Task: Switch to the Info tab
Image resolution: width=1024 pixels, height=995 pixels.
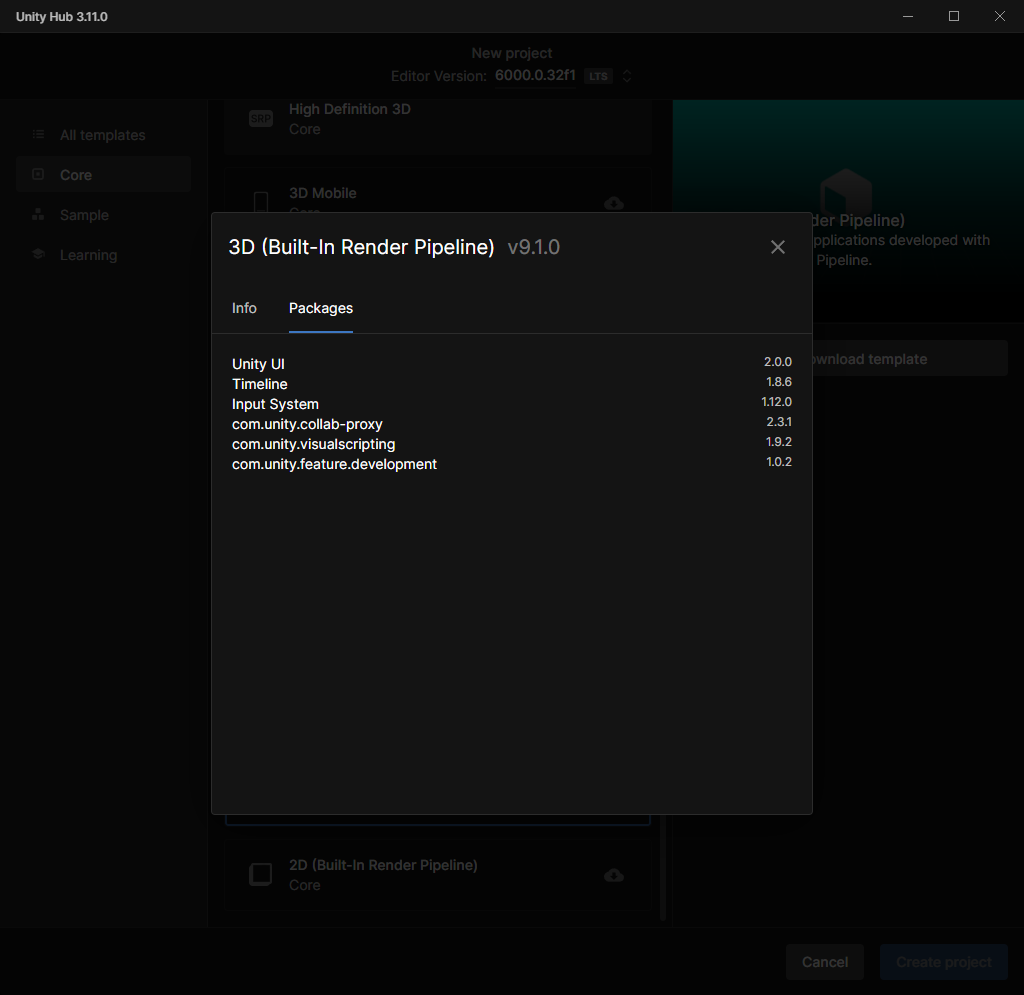Action: (244, 308)
